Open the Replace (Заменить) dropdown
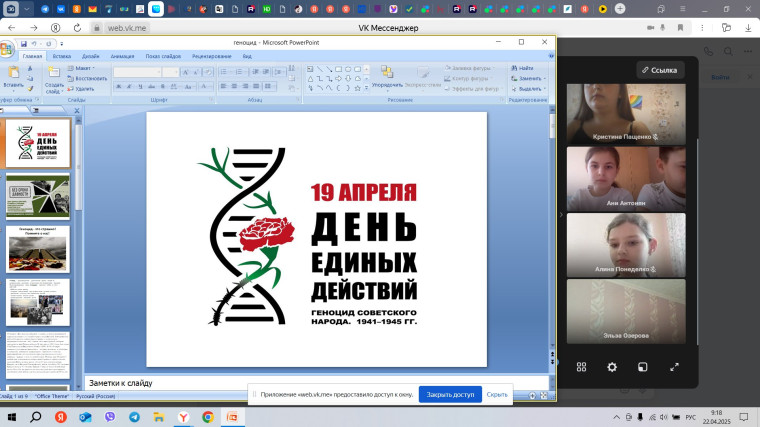 click(x=528, y=79)
